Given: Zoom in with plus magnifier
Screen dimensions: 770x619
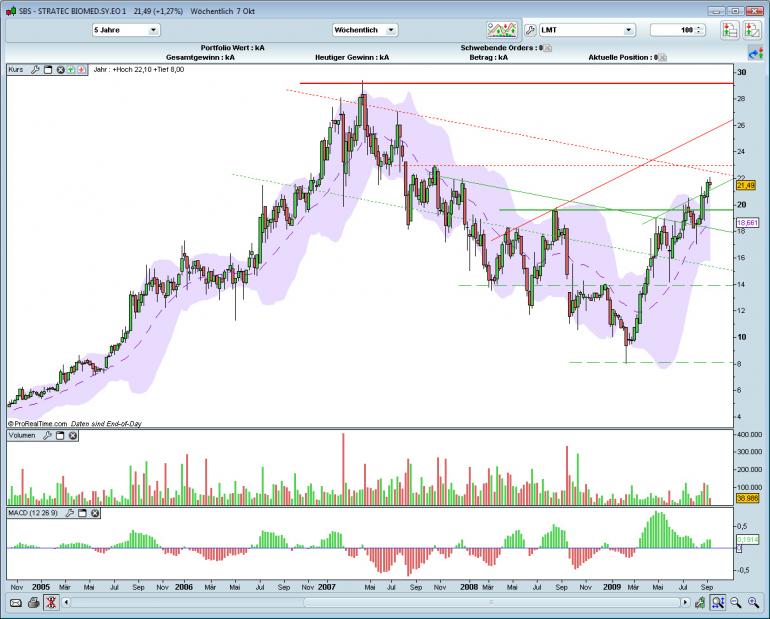Looking at the screenshot, I should coord(753,602).
